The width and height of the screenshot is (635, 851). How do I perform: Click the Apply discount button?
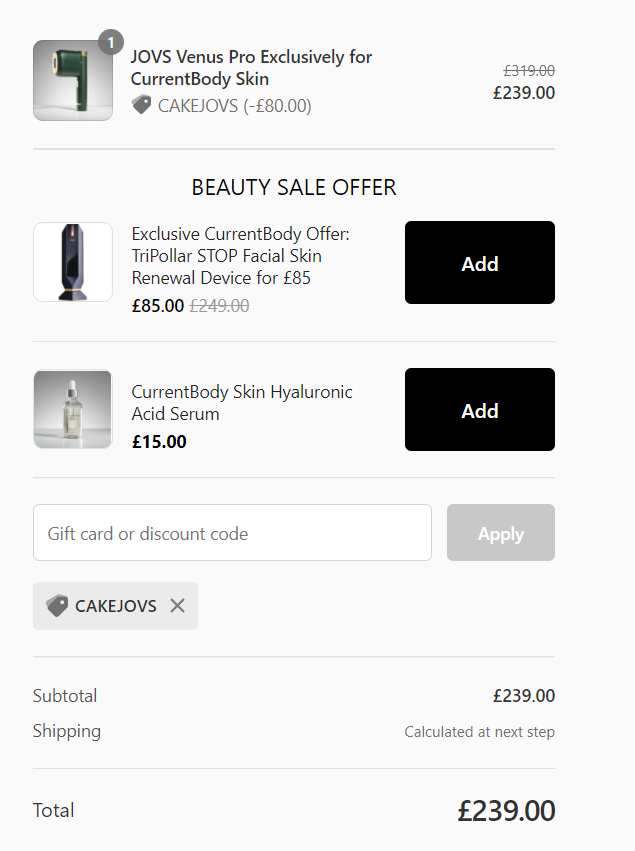pos(500,532)
